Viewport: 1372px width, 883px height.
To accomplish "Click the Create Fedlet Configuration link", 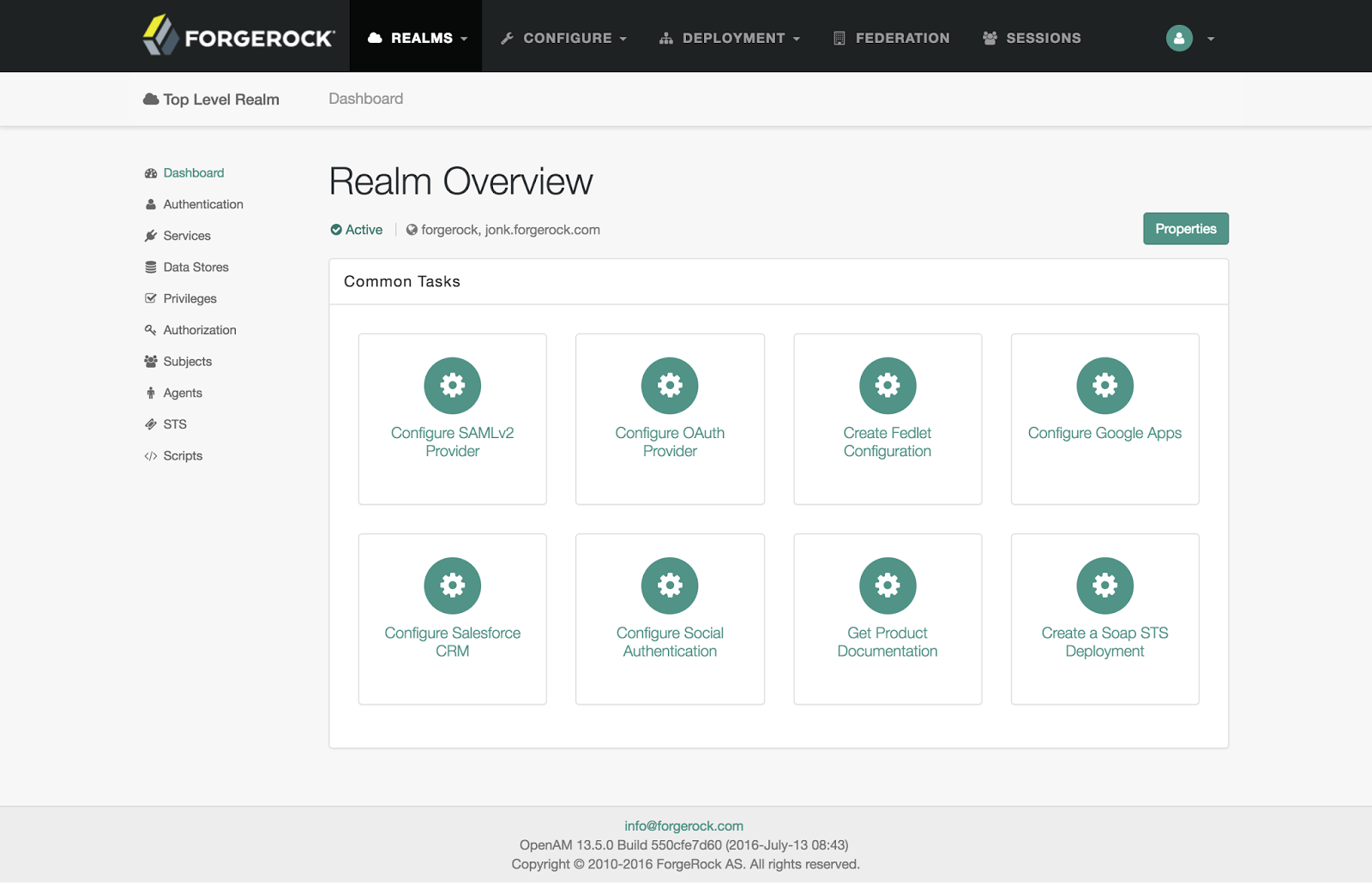I will click(x=888, y=442).
